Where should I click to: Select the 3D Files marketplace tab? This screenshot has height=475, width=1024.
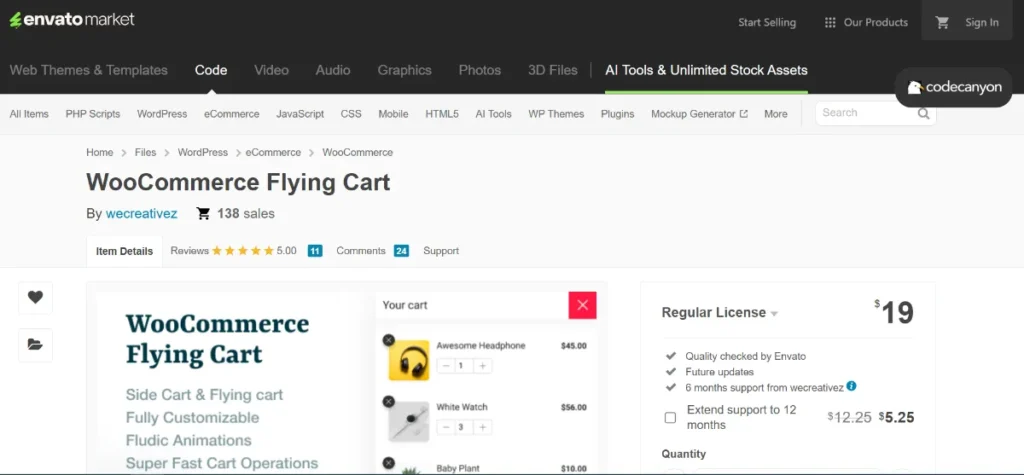click(552, 70)
